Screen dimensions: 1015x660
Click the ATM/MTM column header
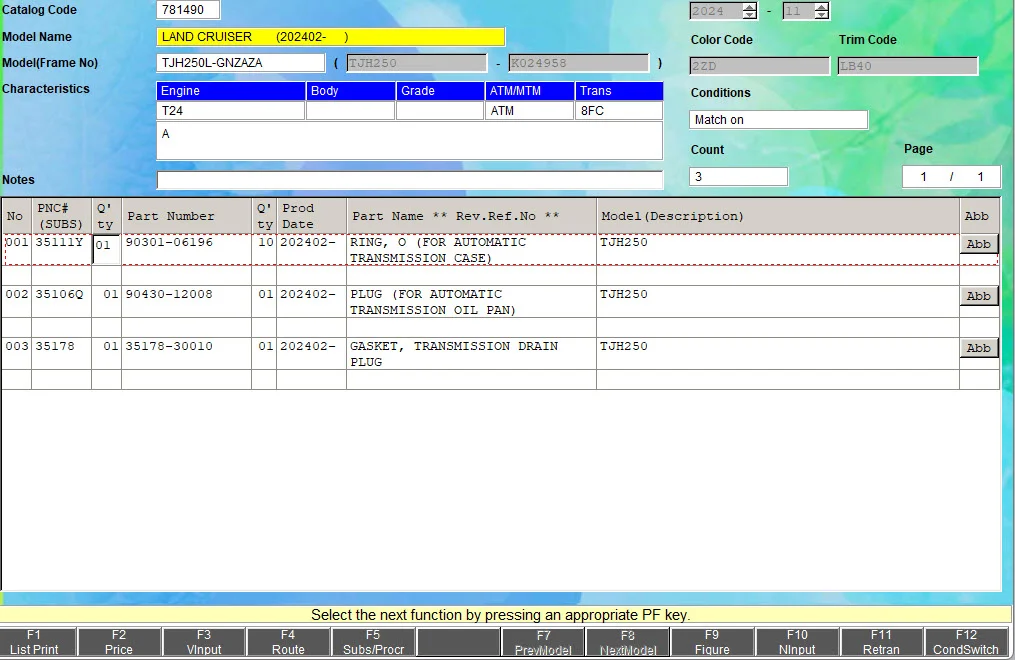[x=530, y=91]
